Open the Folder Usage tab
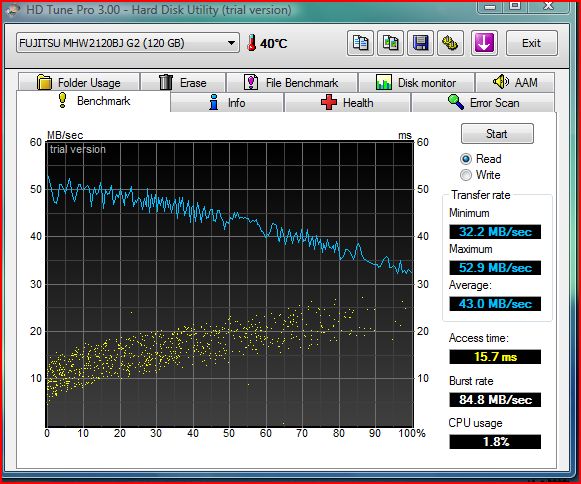Viewport: 581px width, 484px height. [79, 82]
